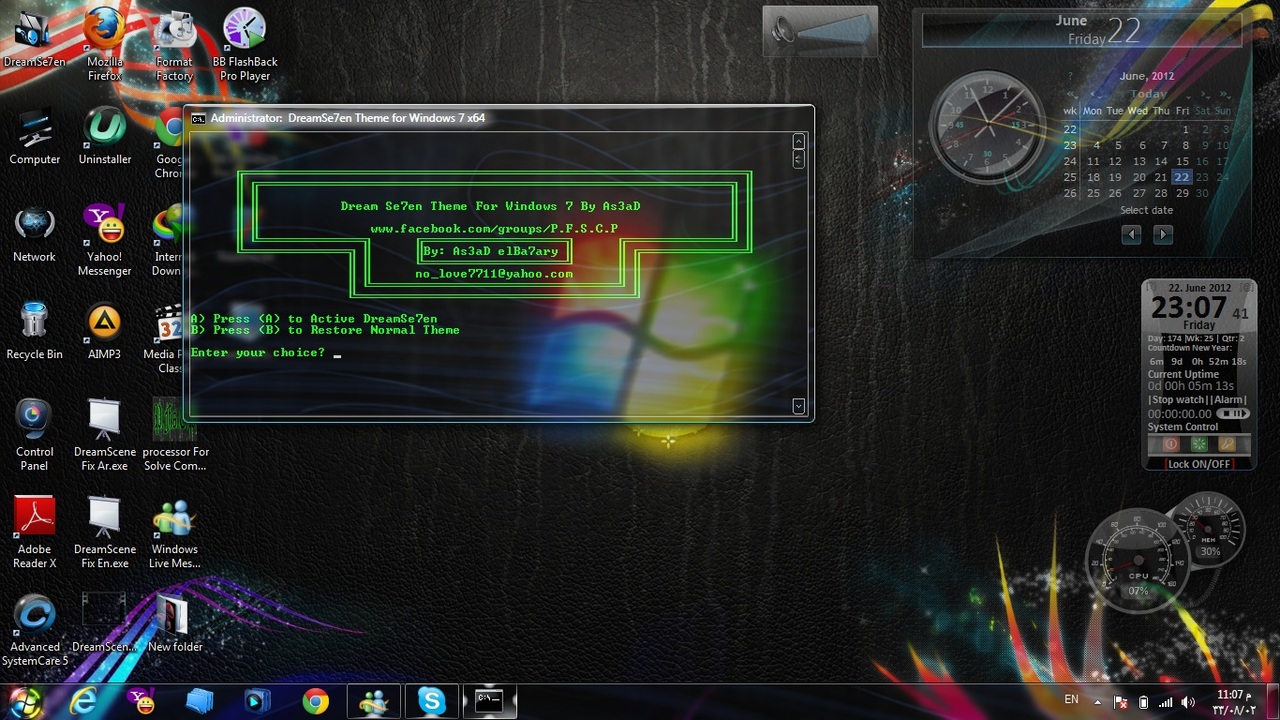Image resolution: width=1280 pixels, height=720 pixels.
Task: Open Yahoo! Messenger desktop shortcut
Action: pos(104,241)
